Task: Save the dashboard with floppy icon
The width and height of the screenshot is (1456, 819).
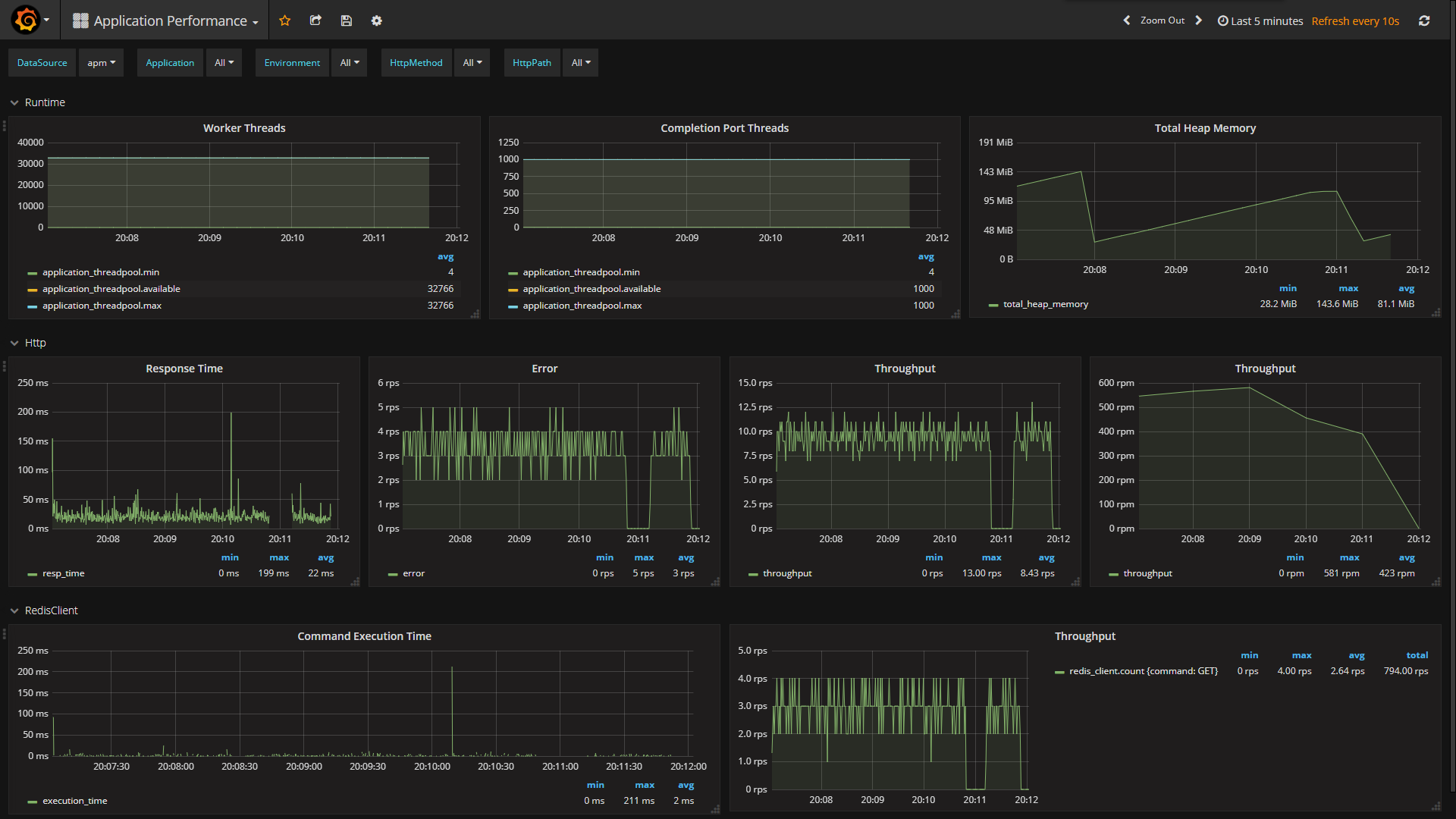Action: (x=347, y=21)
